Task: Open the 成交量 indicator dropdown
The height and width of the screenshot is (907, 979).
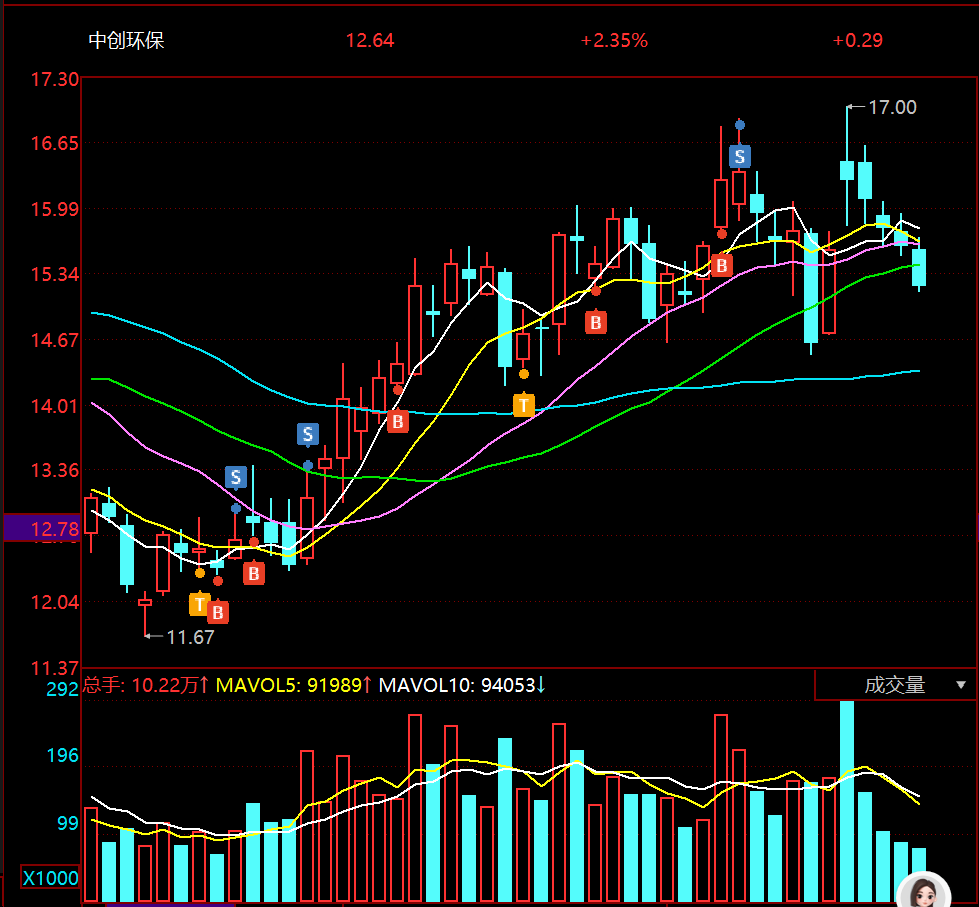Action: (x=895, y=685)
